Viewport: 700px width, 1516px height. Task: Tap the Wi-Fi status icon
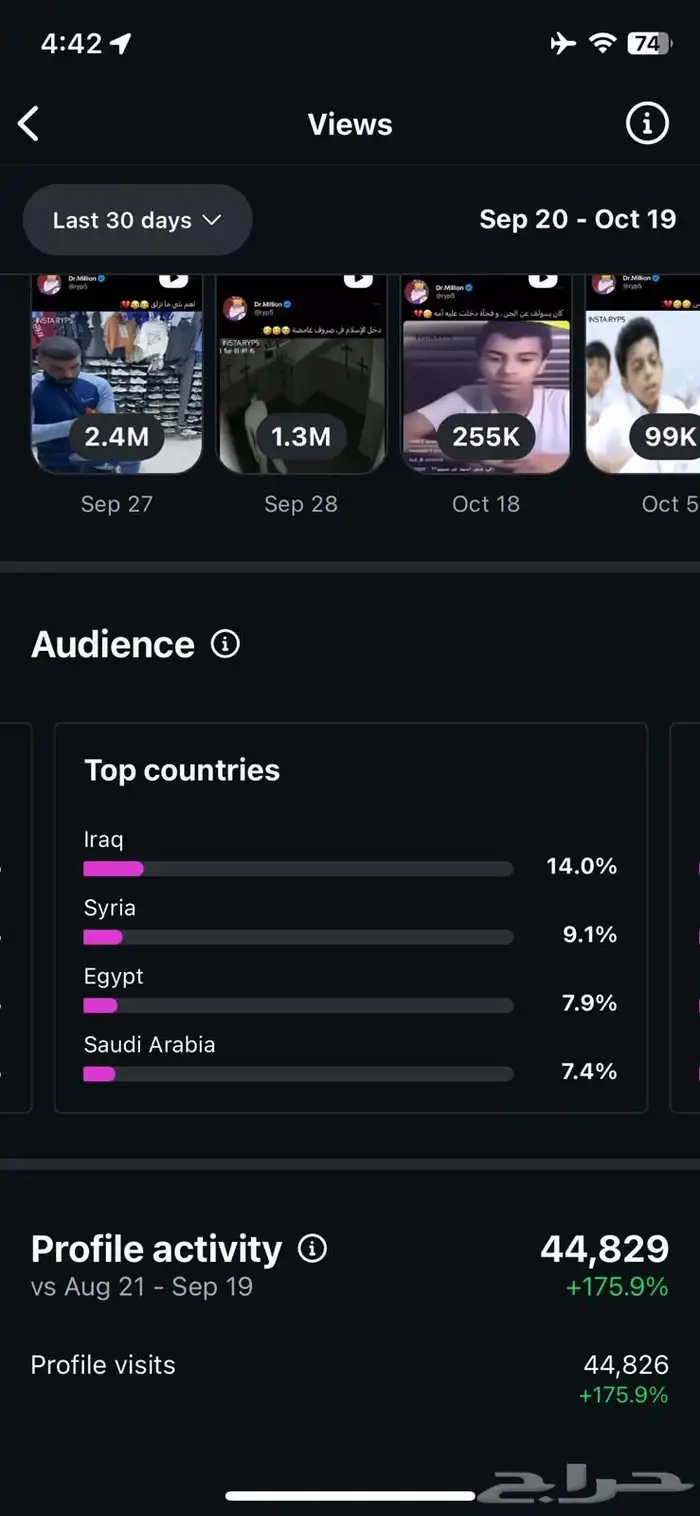click(x=602, y=43)
